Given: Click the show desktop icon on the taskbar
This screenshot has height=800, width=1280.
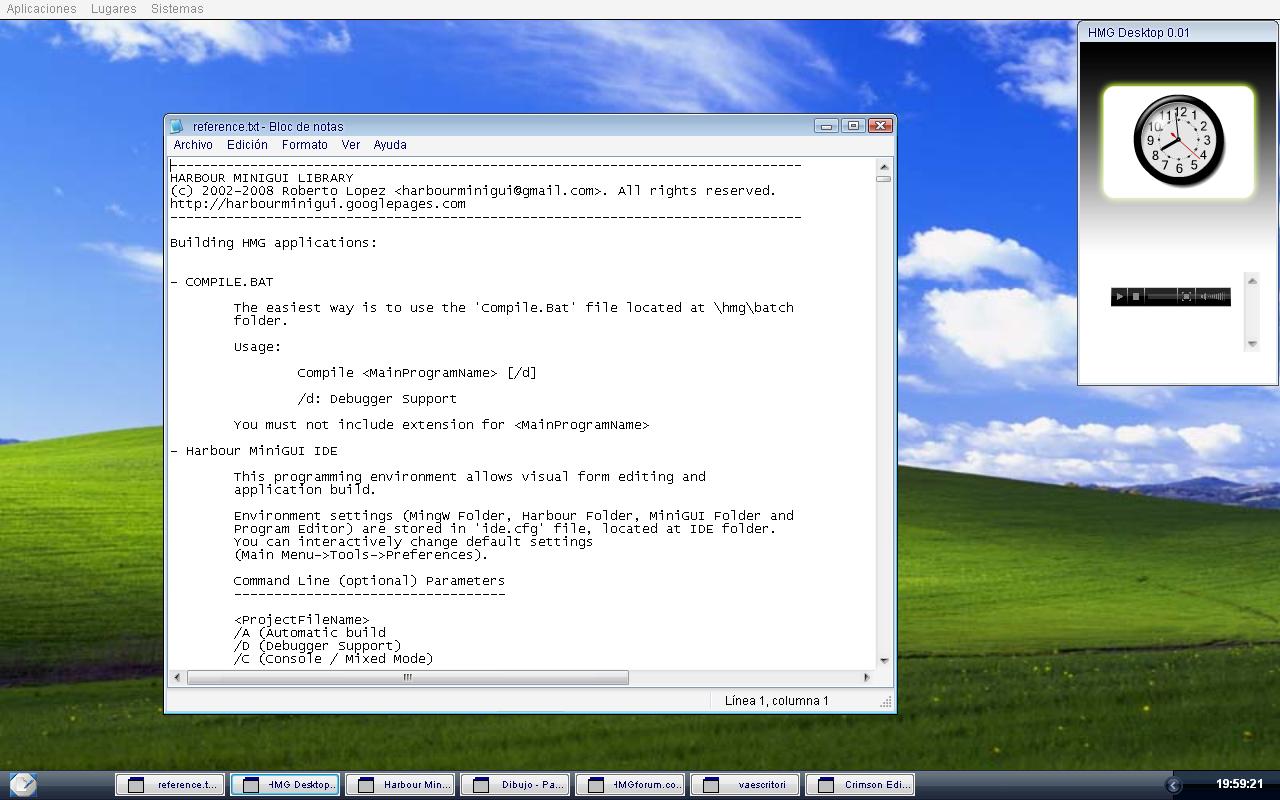Looking at the screenshot, I should tap(22, 784).
